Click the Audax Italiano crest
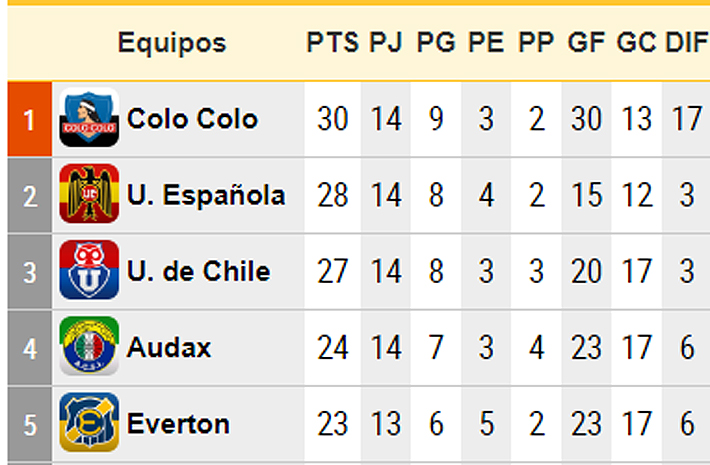This screenshot has width=710, height=465. click(x=89, y=346)
